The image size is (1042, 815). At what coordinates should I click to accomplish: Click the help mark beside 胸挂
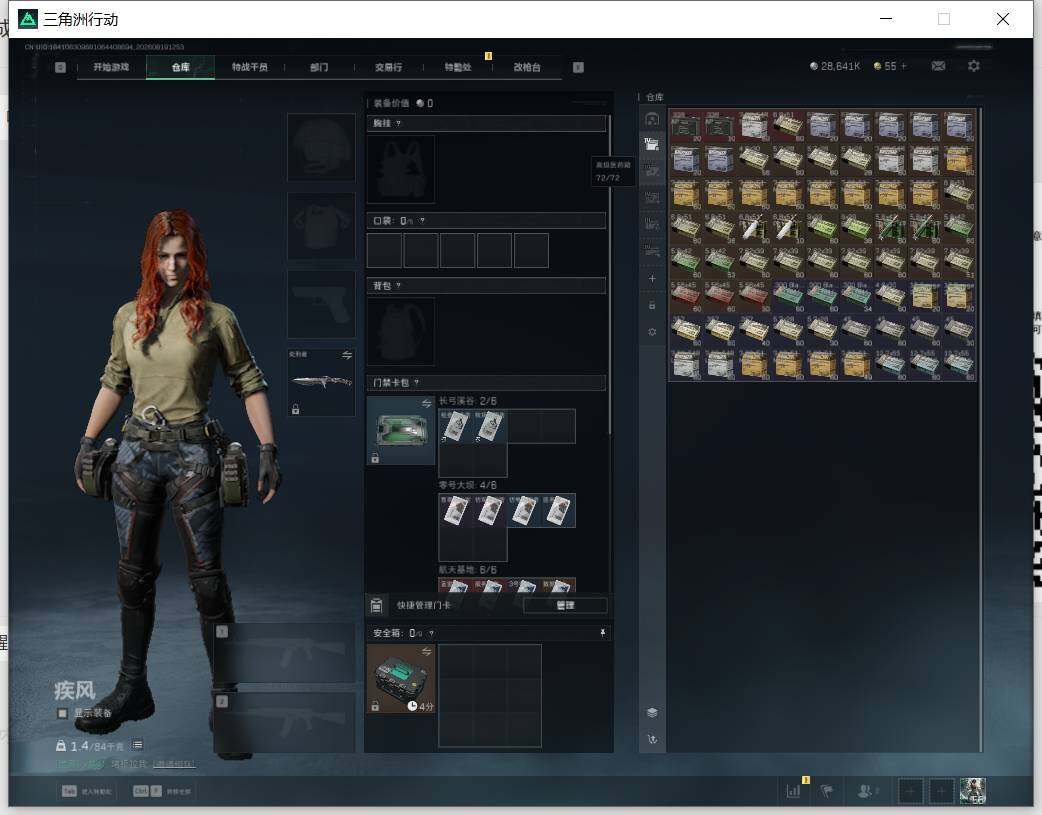click(398, 124)
